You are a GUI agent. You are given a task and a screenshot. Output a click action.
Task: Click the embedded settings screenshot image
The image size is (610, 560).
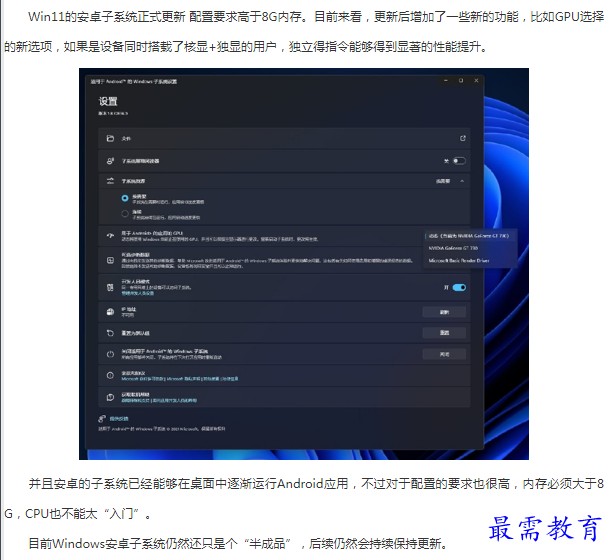coord(304,264)
